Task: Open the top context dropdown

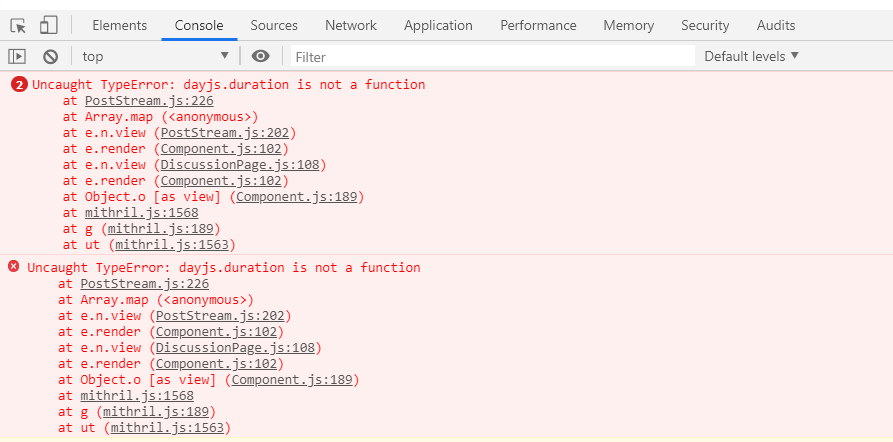Action: pyautogui.click(x=155, y=56)
